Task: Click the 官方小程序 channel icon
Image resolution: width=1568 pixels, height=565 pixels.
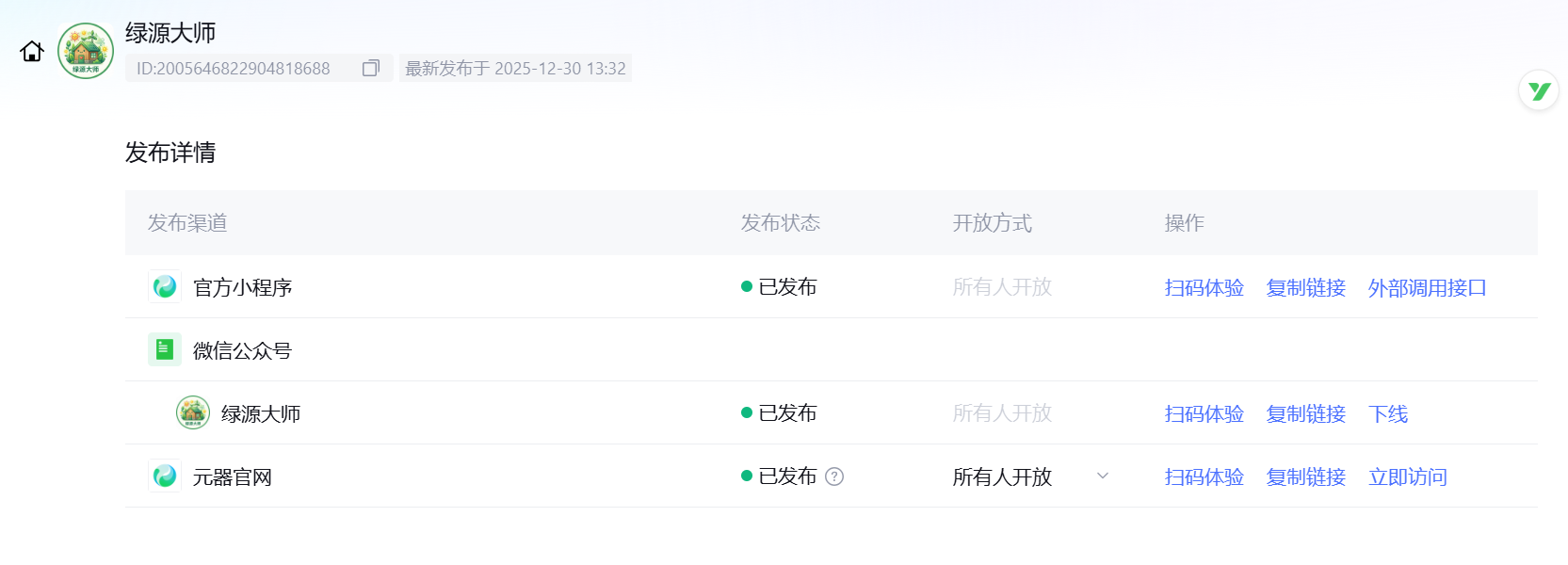Action: coord(165,286)
